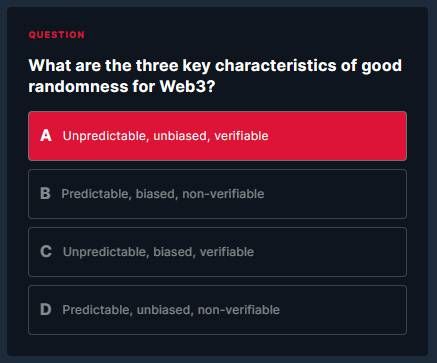This screenshot has width=437, height=363.
Task: Click the word 'randomness' in the heading
Action: 78,87
